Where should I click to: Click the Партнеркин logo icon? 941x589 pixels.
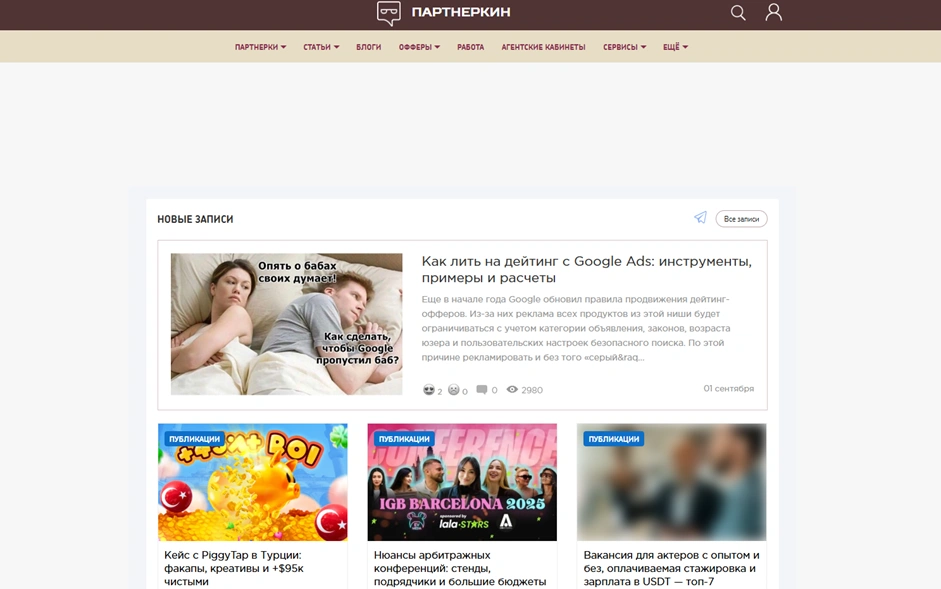pyautogui.click(x=388, y=13)
